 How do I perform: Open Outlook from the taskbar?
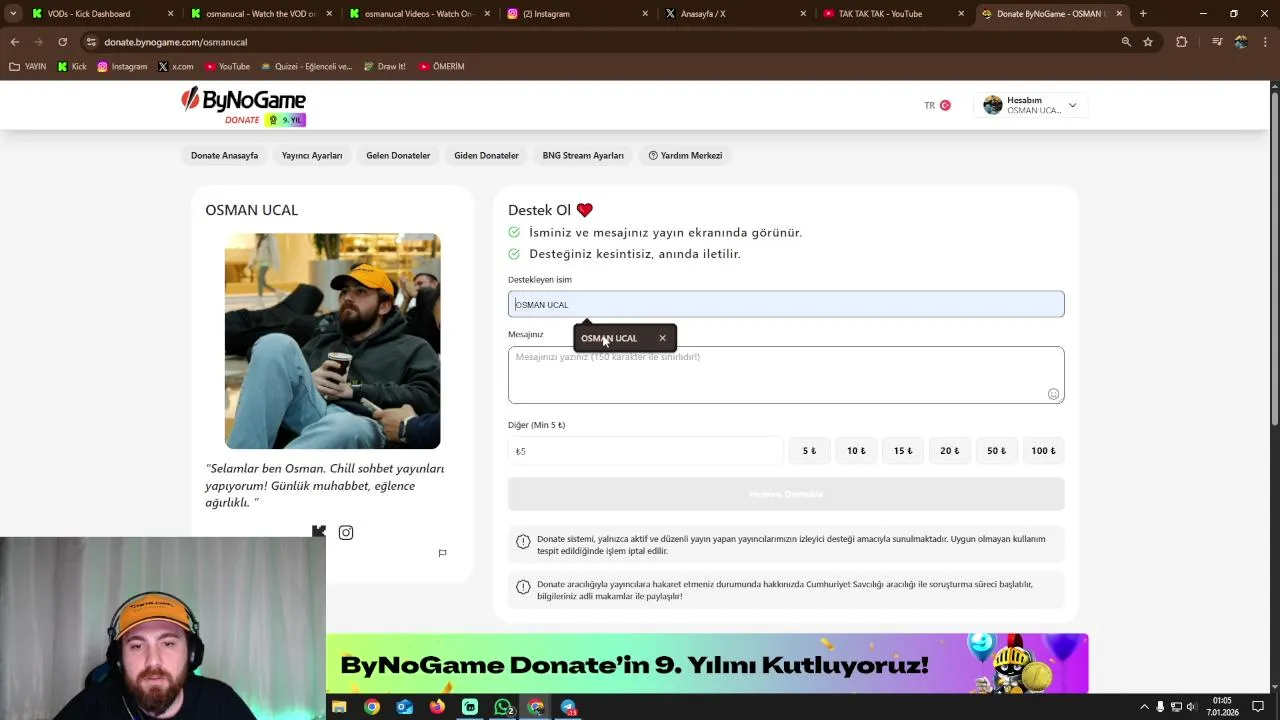[x=405, y=707]
